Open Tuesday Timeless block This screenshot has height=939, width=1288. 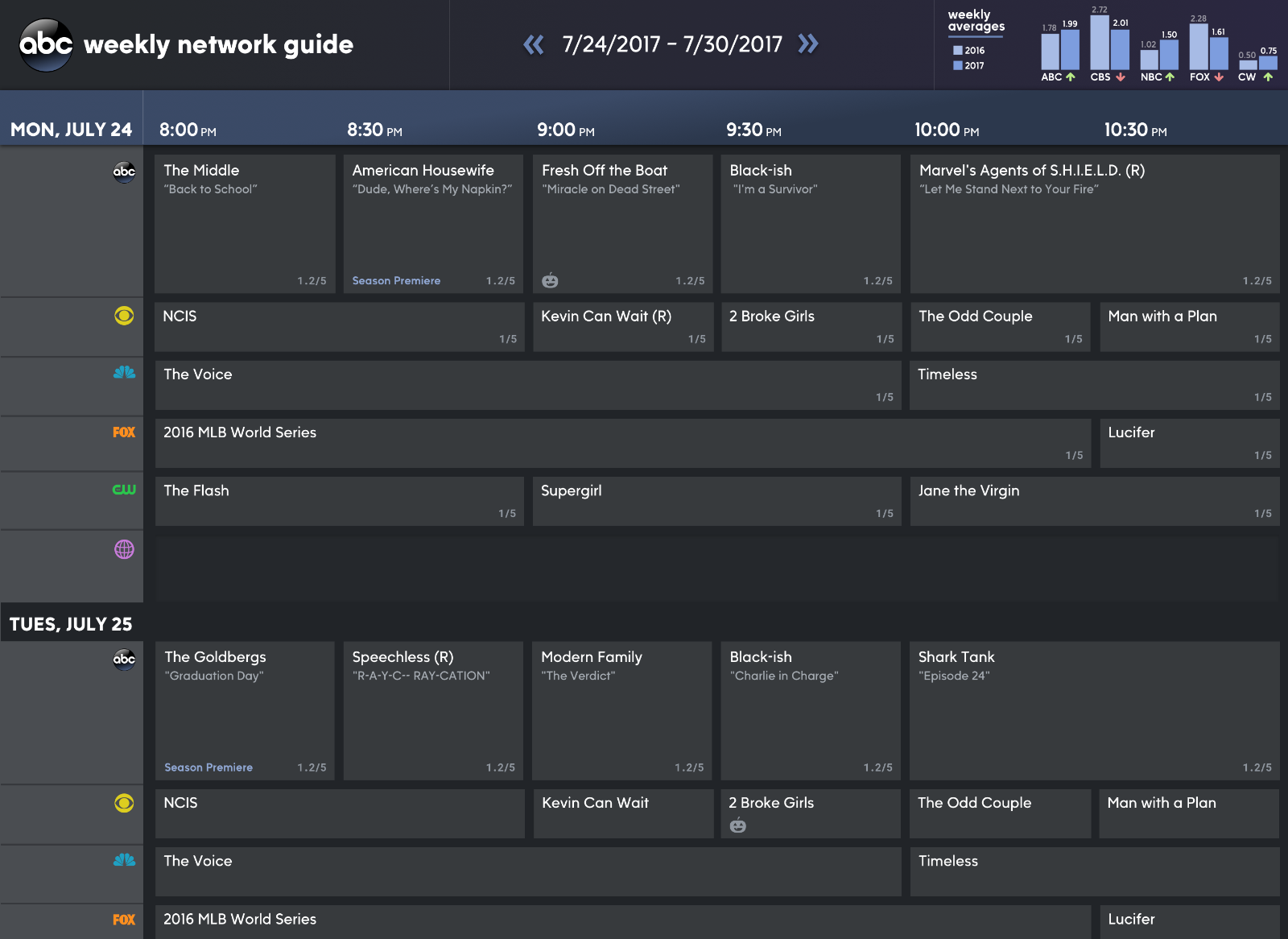[x=1095, y=871]
